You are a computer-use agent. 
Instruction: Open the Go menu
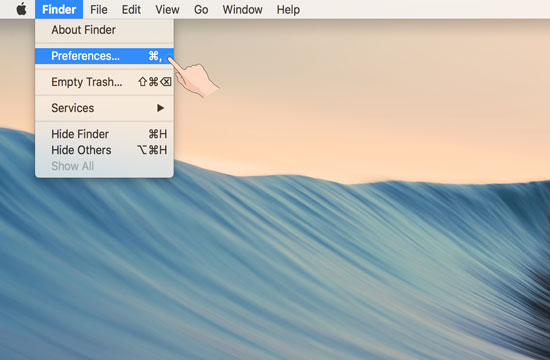tap(201, 9)
